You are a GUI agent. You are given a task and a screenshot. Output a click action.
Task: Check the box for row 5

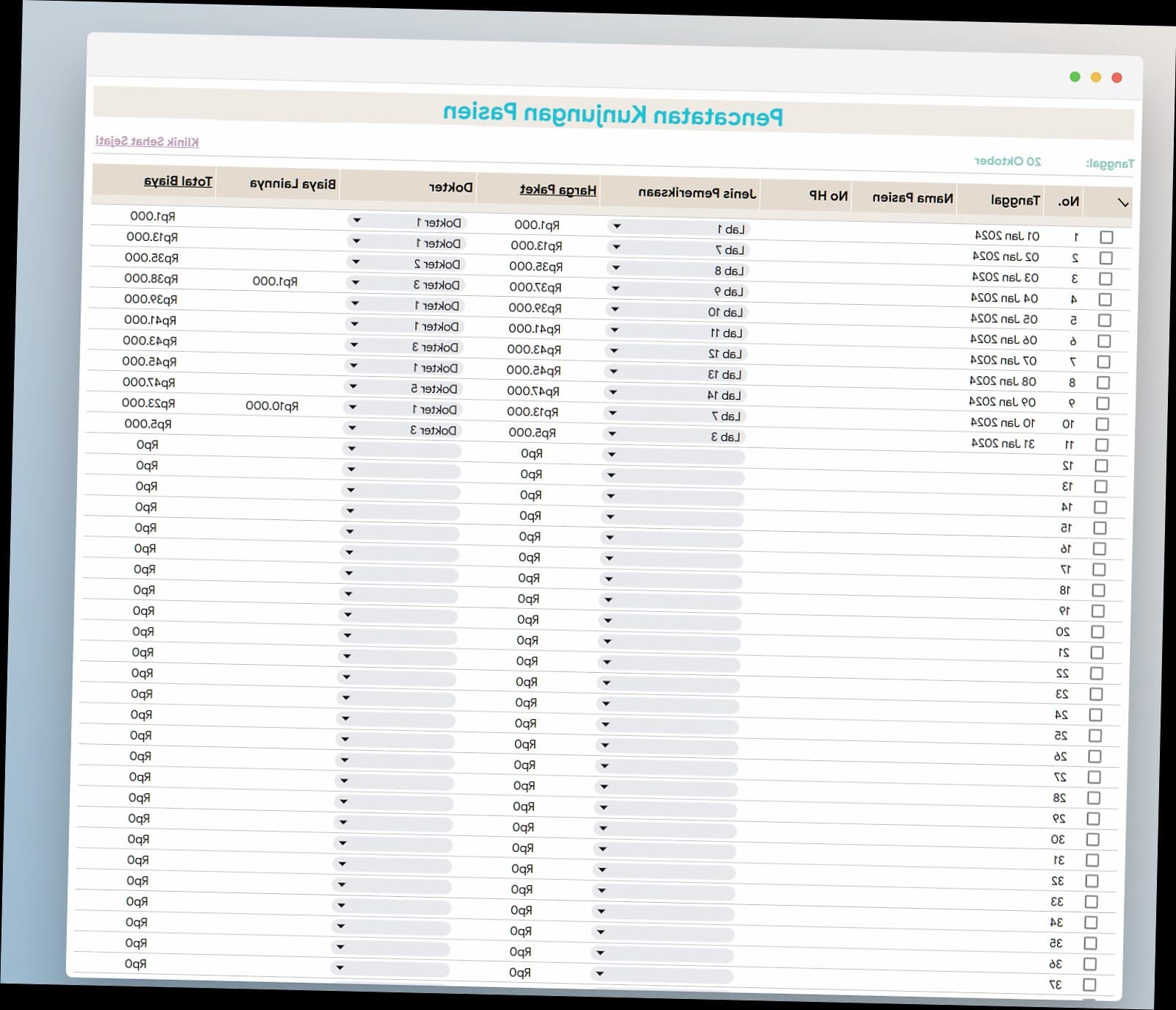pyautogui.click(x=1104, y=320)
